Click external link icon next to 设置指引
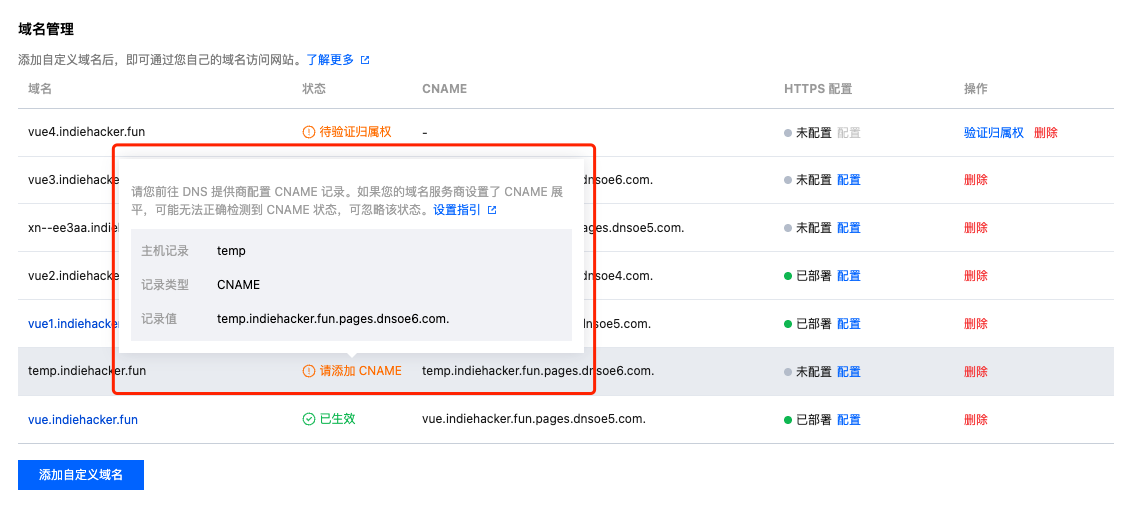 pos(492,210)
